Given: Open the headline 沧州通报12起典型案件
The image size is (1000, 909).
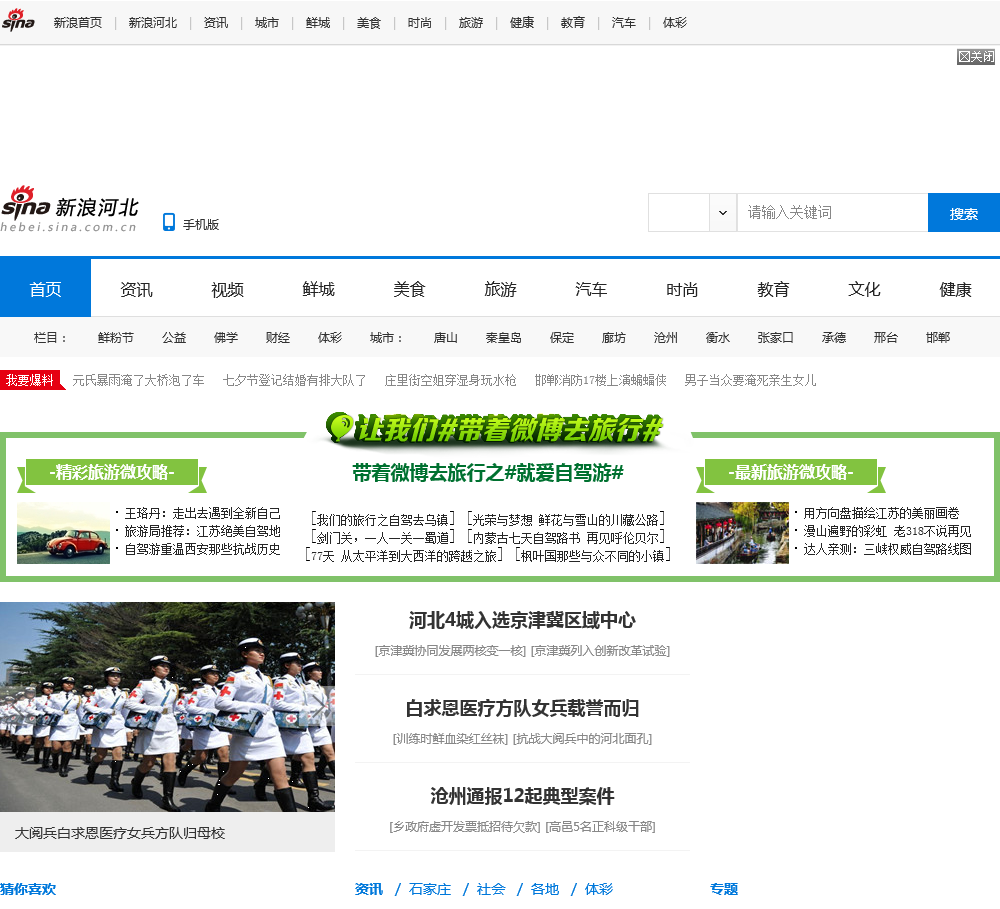Looking at the screenshot, I should 522,796.
